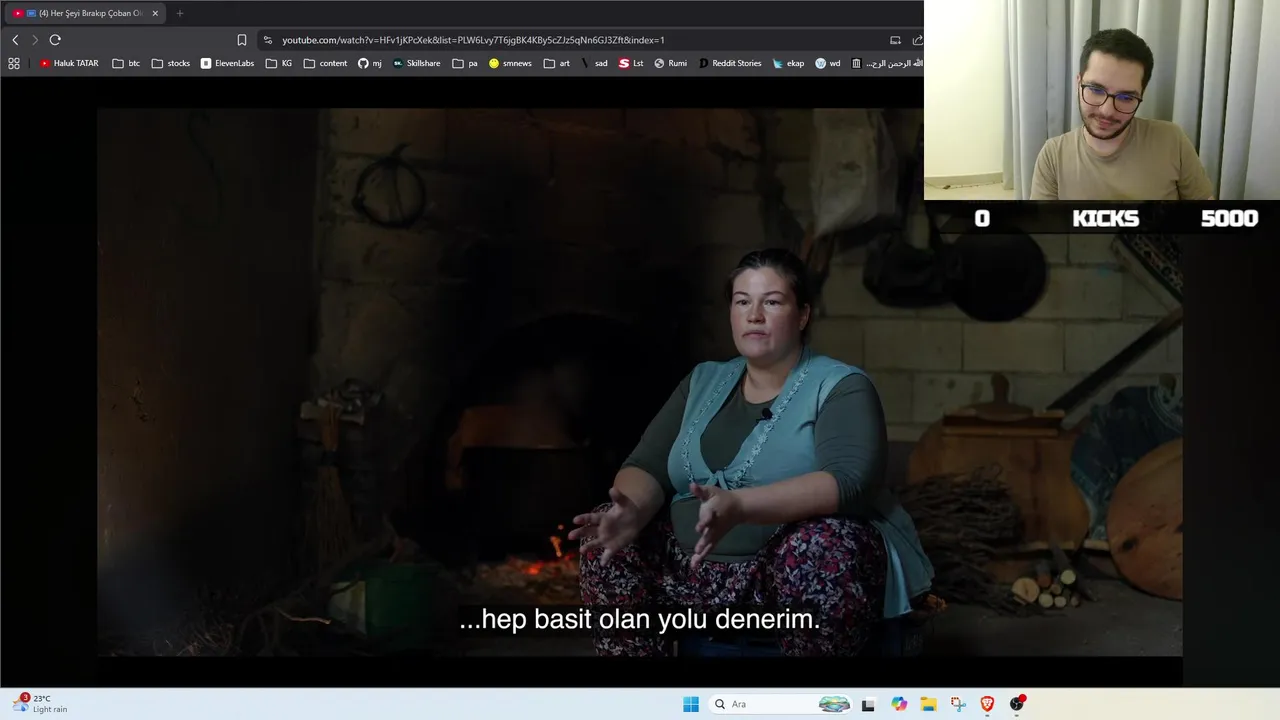Open the Haluk TATAR bookmark
The height and width of the screenshot is (720, 1280).
[x=69, y=63]
